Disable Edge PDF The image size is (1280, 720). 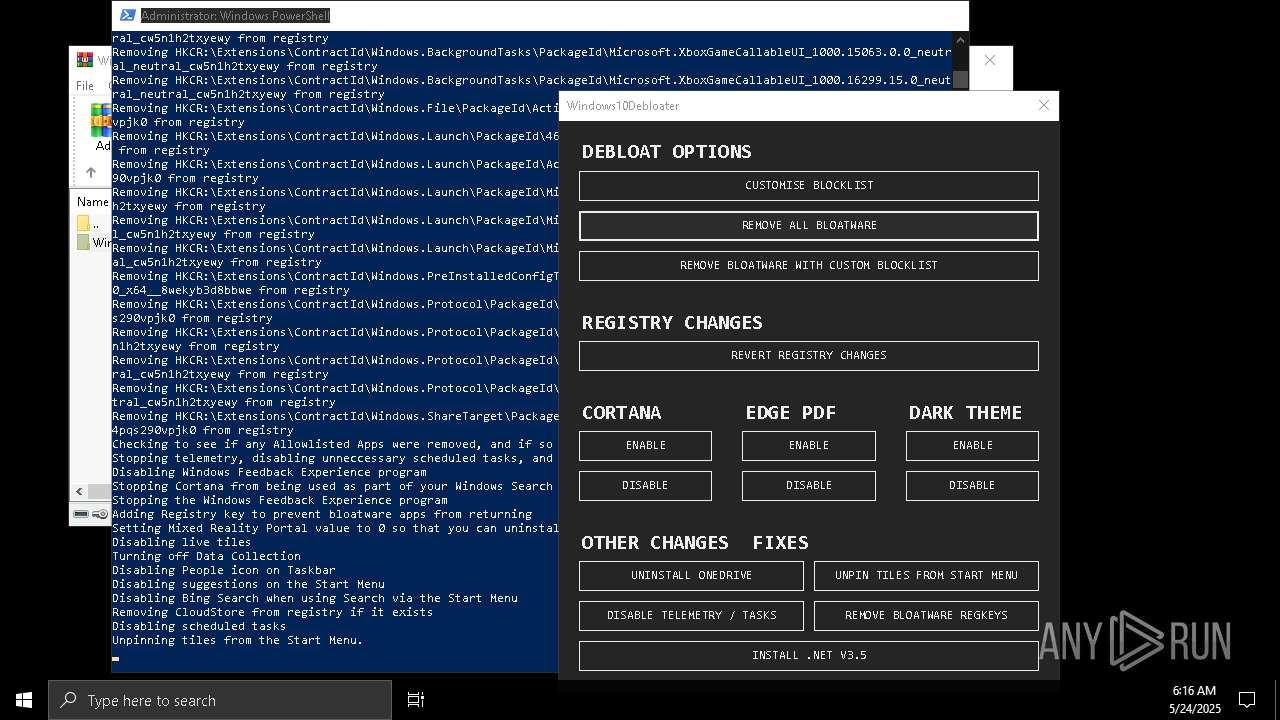808,485
